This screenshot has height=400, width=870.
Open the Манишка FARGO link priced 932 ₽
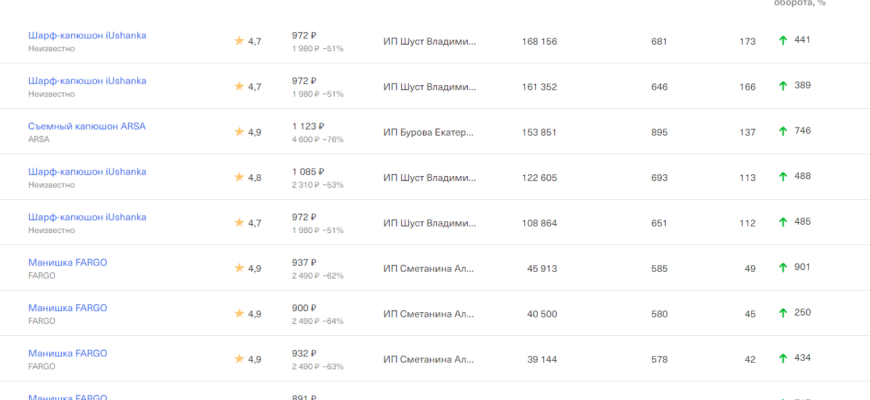coord(67,353)
